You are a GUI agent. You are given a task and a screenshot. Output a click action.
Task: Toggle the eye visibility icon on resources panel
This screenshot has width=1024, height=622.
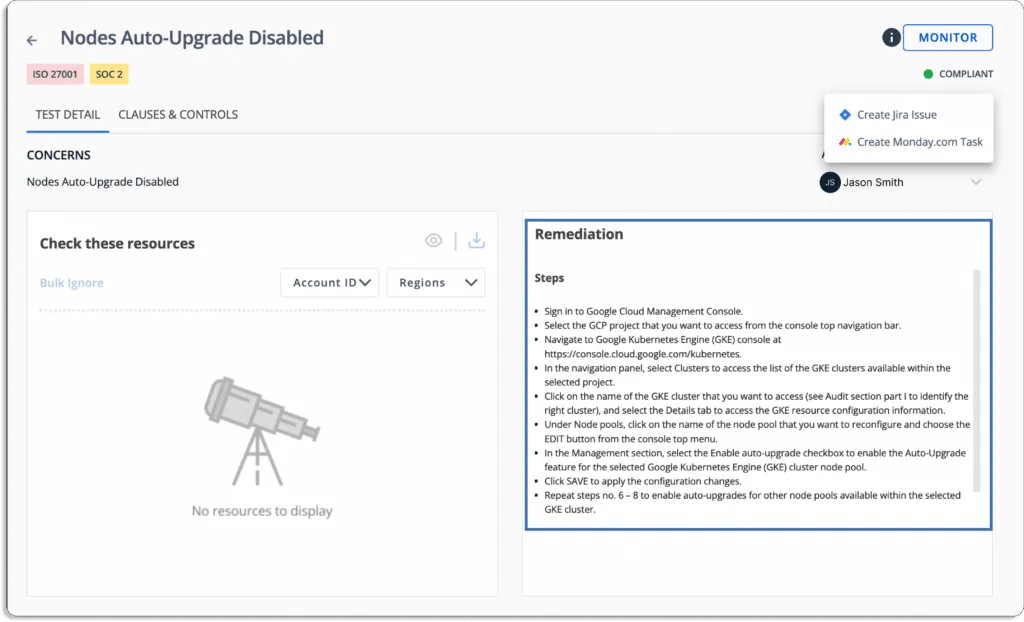click(x=433, y=240)
